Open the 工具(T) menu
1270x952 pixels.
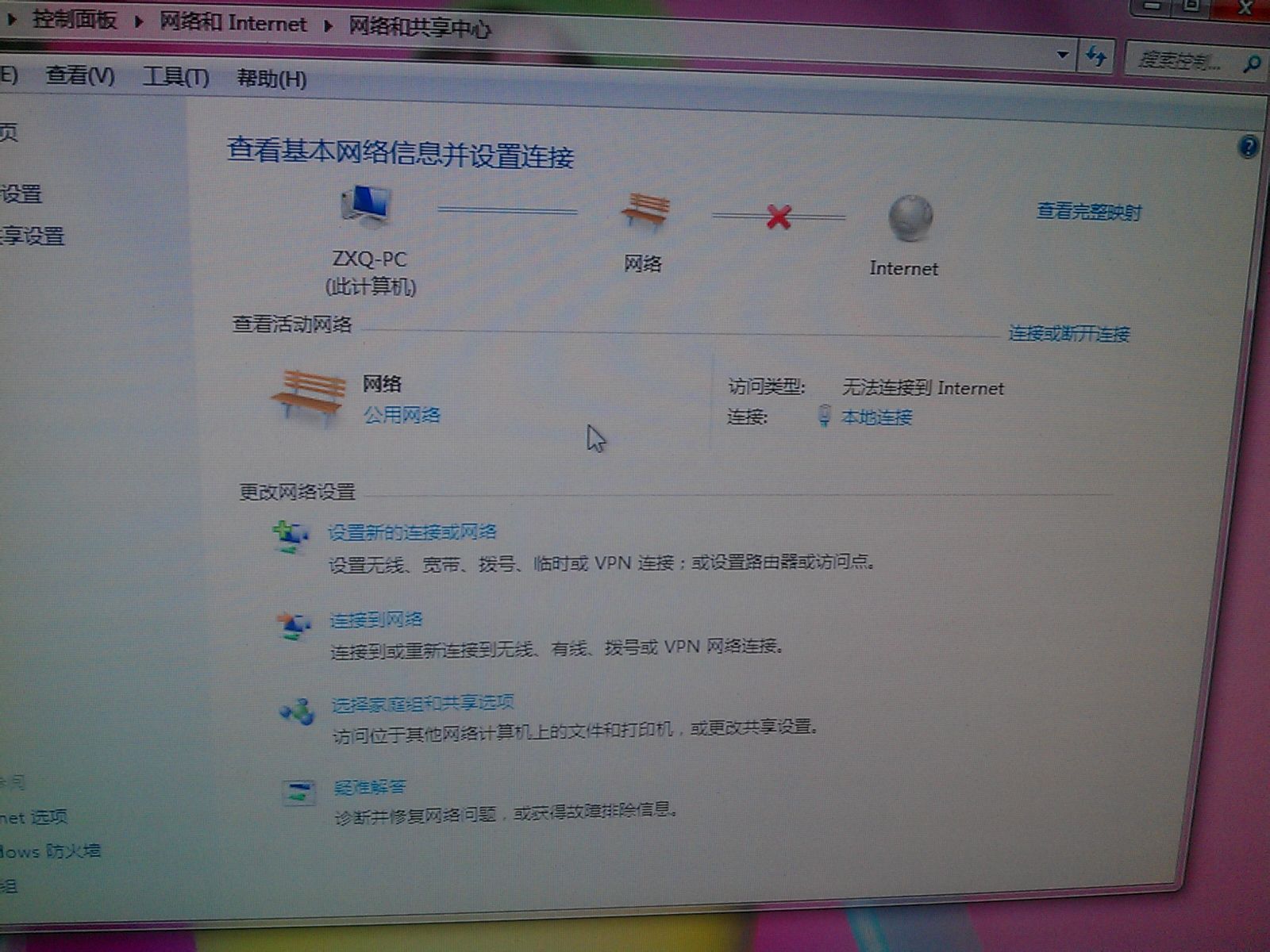tap(175, 77)
